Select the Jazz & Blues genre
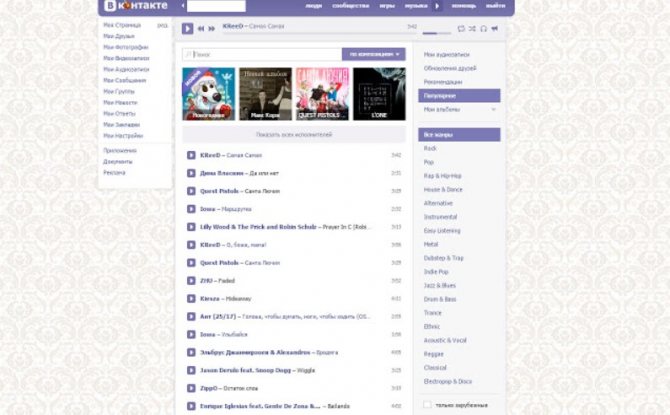 click(440, 285)
